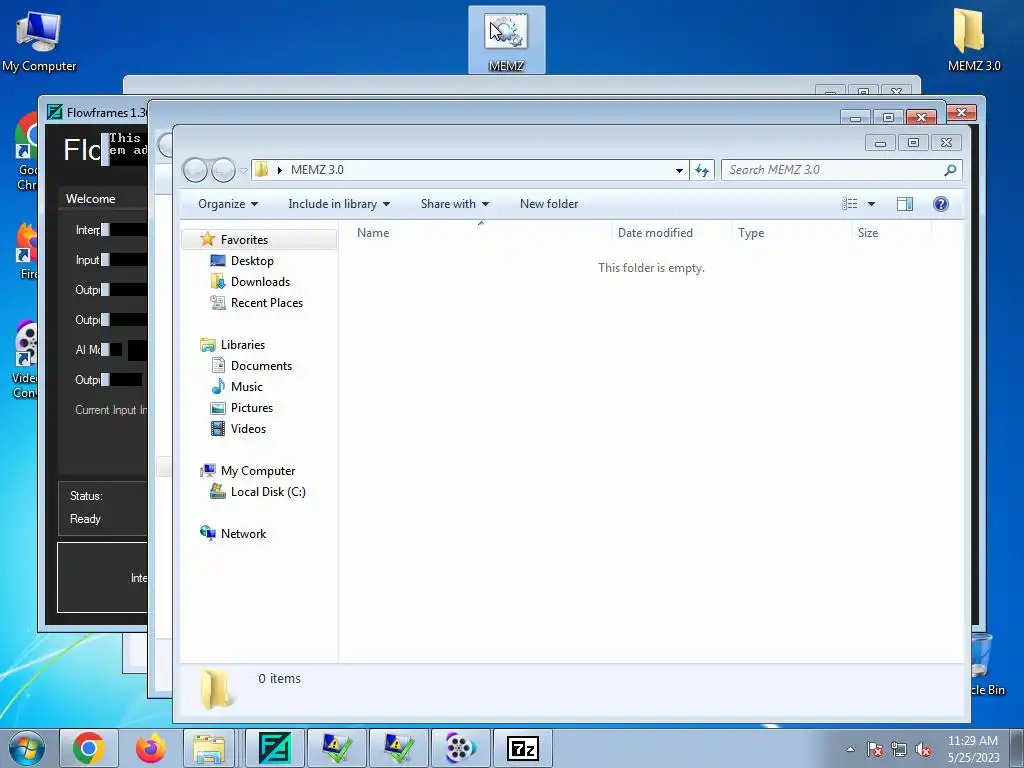Click the folder icon in address bar
The width and height of the screenshot is (1024, 768).
261,170
